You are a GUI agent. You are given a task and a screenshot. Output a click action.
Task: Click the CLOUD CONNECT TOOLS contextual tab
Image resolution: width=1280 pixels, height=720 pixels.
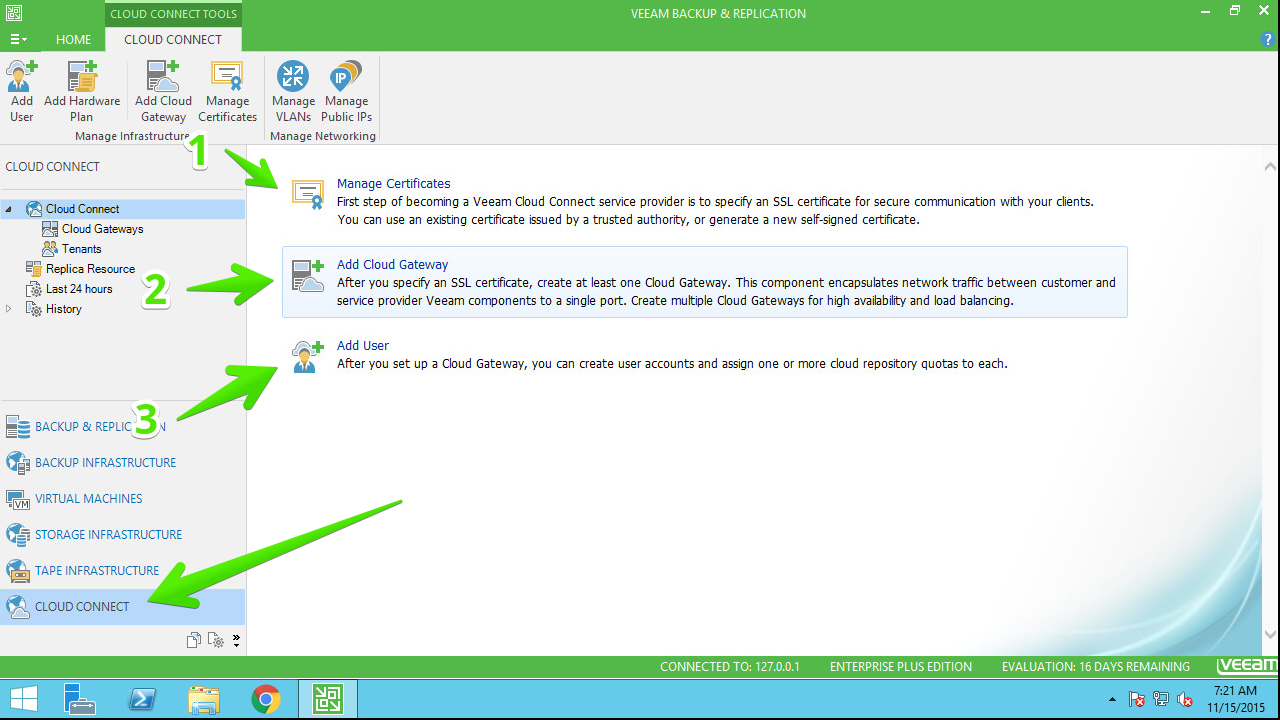click(x=173, y=14)
